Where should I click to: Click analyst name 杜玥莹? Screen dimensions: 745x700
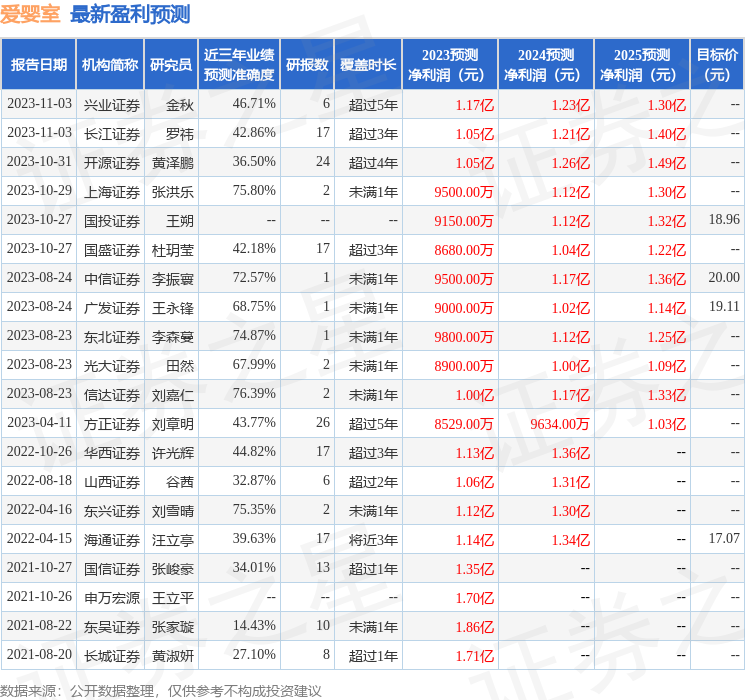(173, 250)
